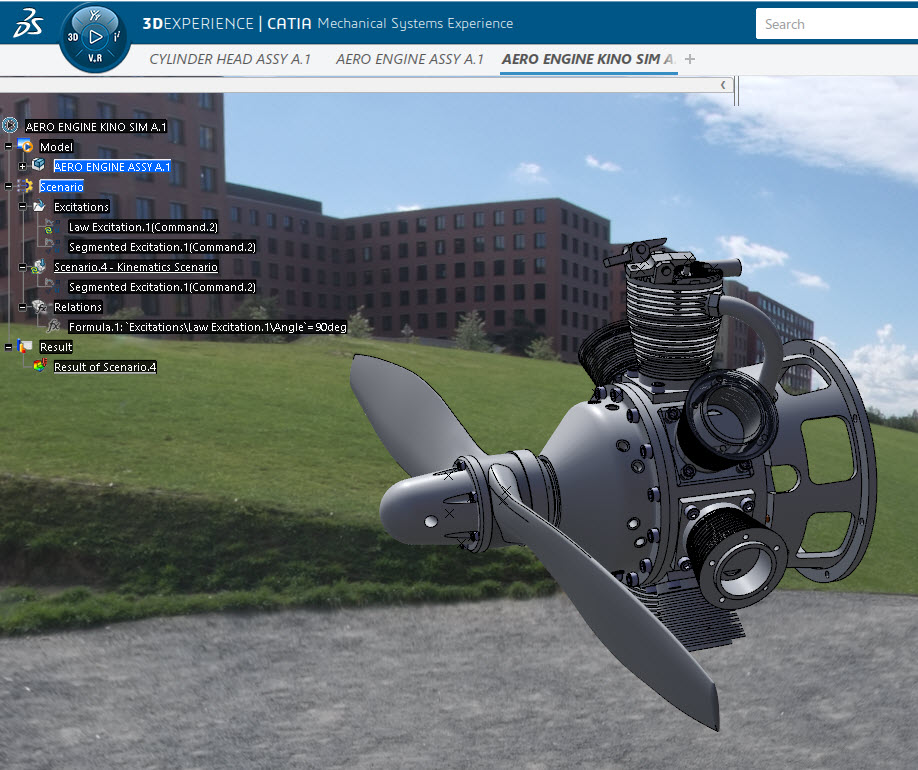918x770 pixels.
Task: Select the Result tree label
Action: click(x=56, y=347)
